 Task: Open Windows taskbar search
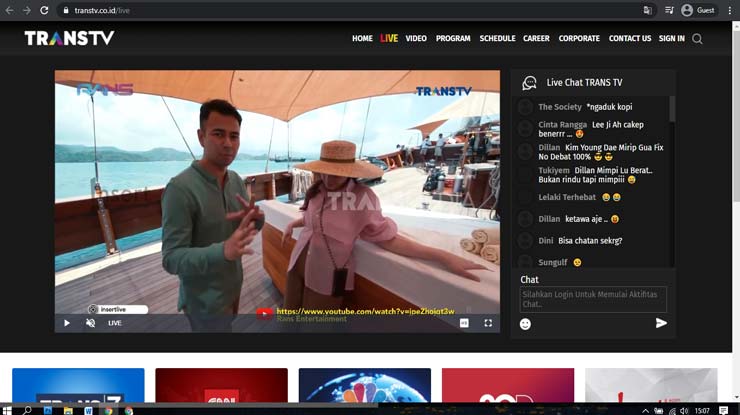point(27,410)
